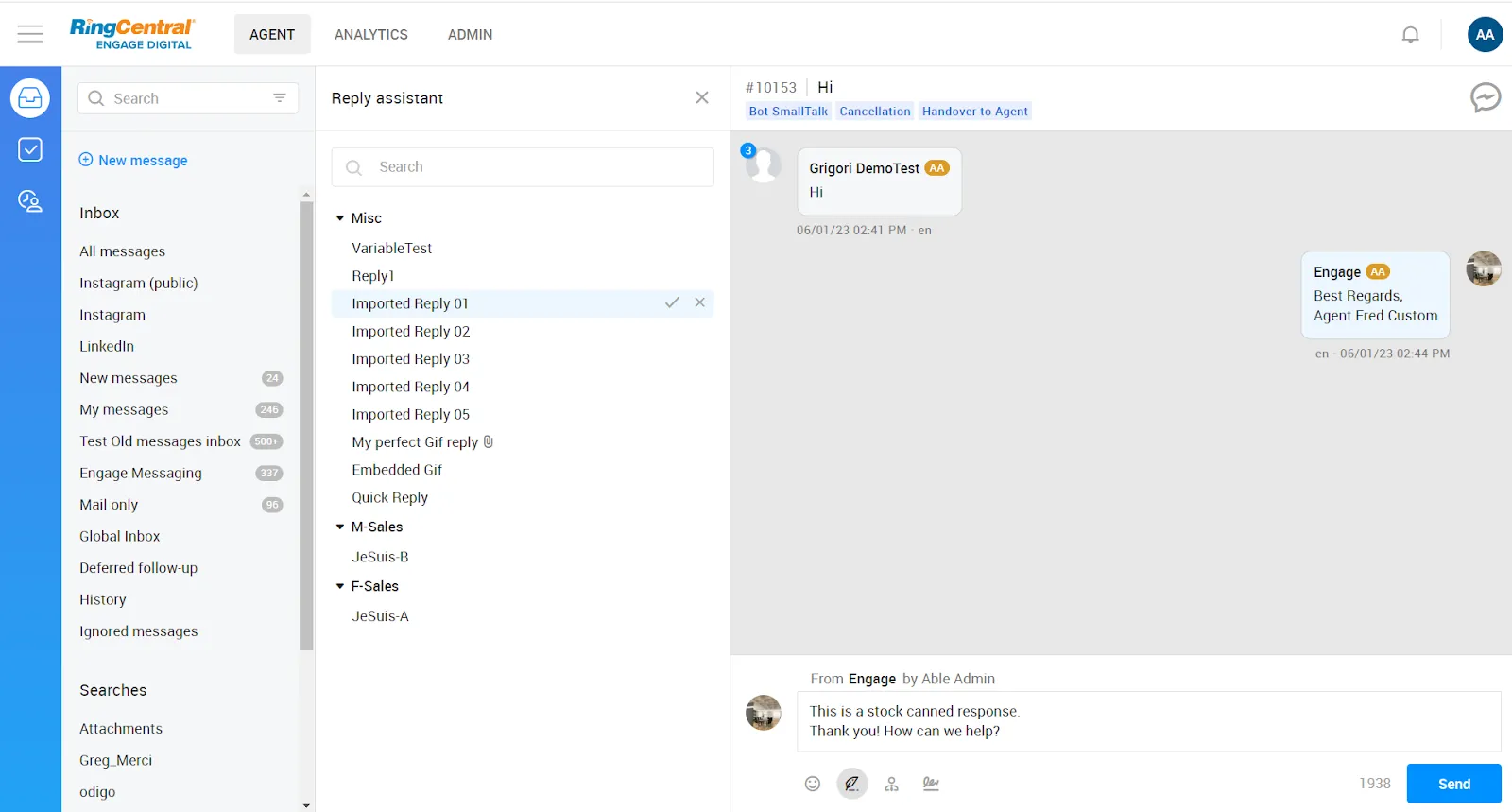Click the notifications bell icon
The height and width of the screenshot is (812, 1512).
(1410, 35)
